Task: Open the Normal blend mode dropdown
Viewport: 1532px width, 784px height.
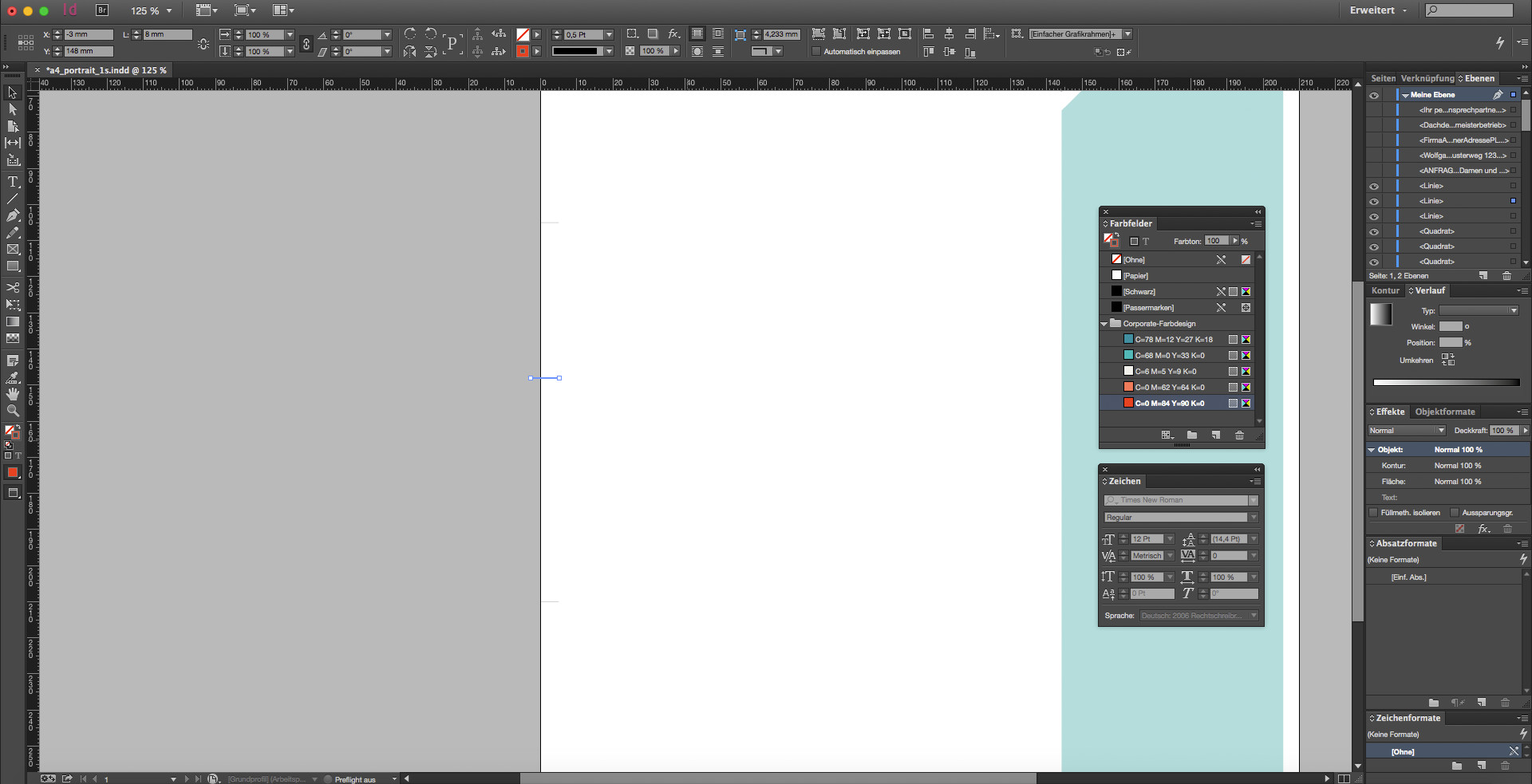Action: tap(1406, 431)
